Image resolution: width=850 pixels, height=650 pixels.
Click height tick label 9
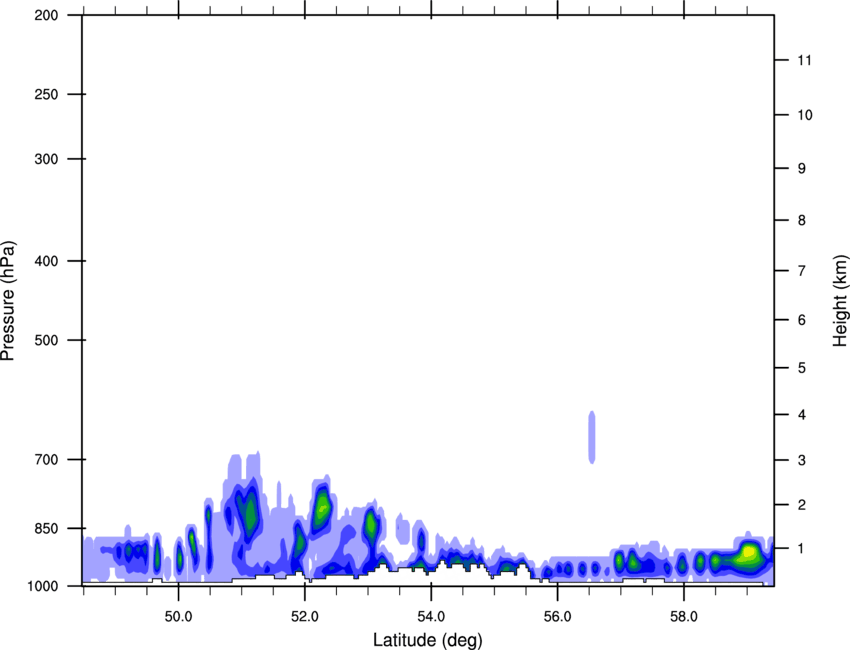[x=802, y=169]
